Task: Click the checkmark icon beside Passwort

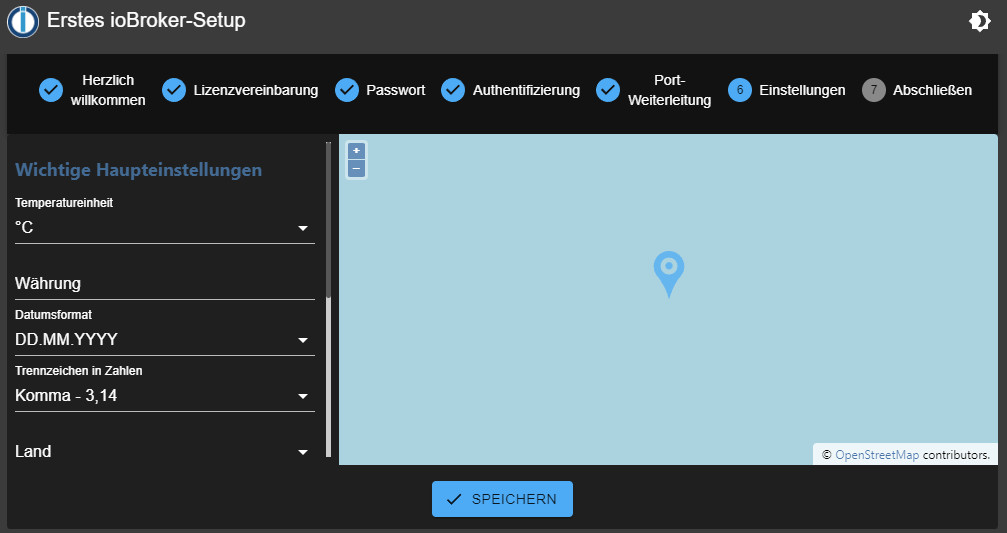Action: [x=347, y=90]
